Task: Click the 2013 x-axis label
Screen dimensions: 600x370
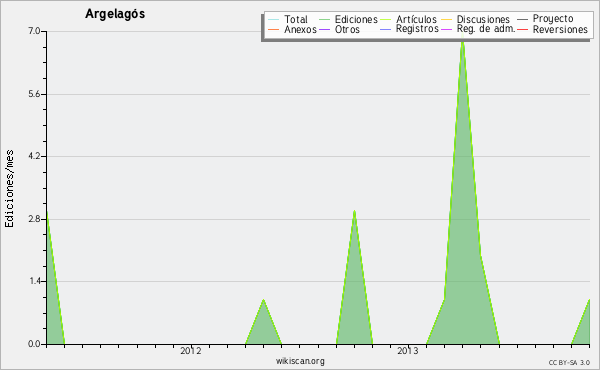Action: [408, 350]
